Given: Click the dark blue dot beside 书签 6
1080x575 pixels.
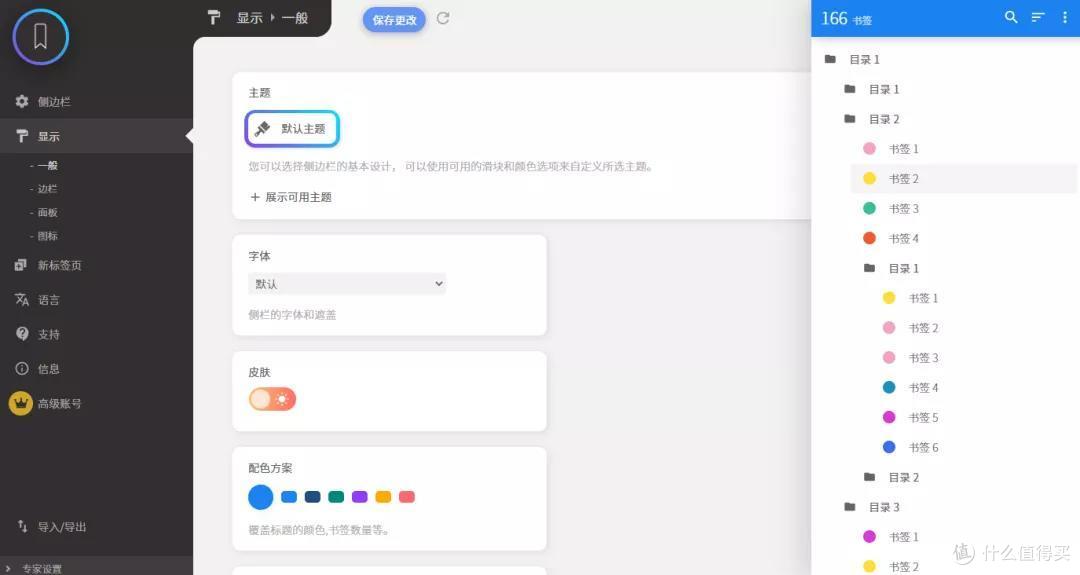Looking at the screenshot, I should click(889, 447).
